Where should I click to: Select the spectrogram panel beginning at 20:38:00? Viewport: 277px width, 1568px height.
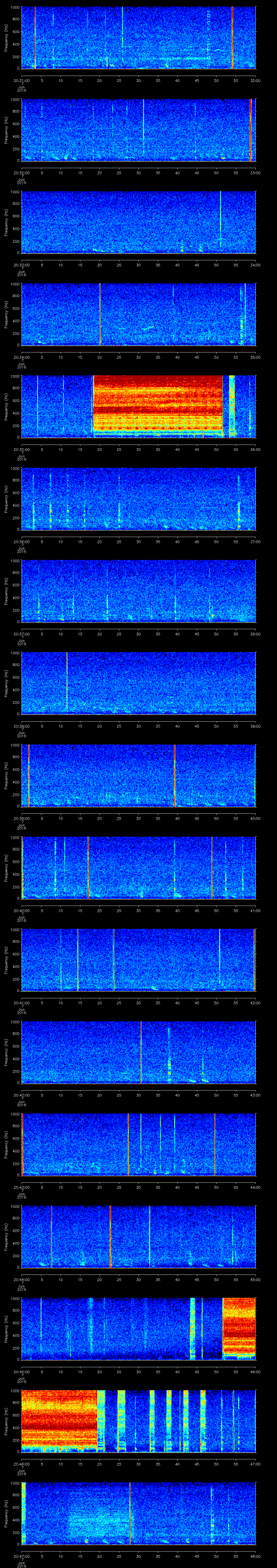[x=139, y=683]
